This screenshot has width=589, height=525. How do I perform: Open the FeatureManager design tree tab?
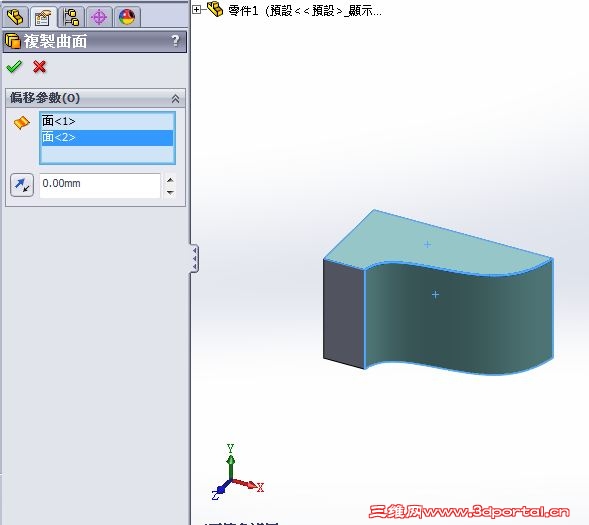(x=15, y=17)
